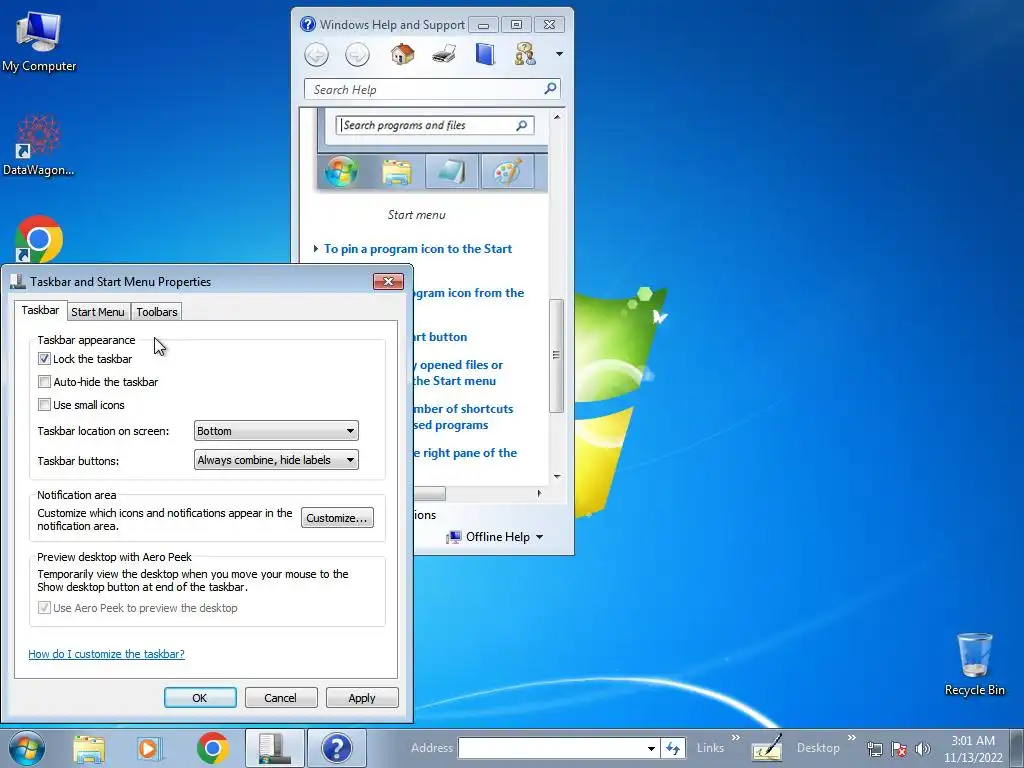Open Windows Explorer from the taskbar
Image resolution: width=1024 pixels, height=768 pixels.
click(89, 748)
